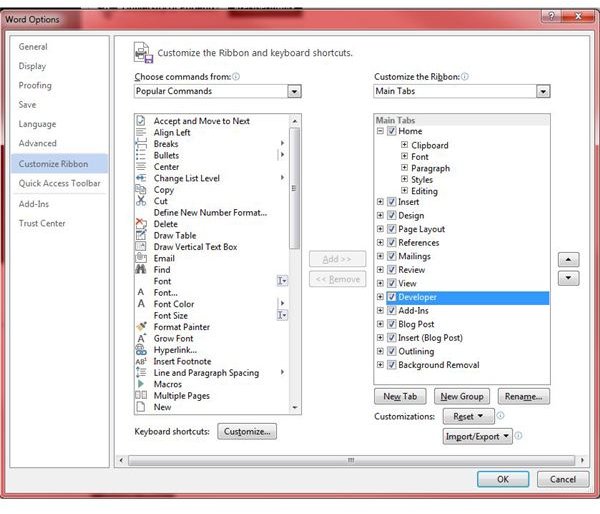Click the Hyperlink command icon

click(141, 349)
